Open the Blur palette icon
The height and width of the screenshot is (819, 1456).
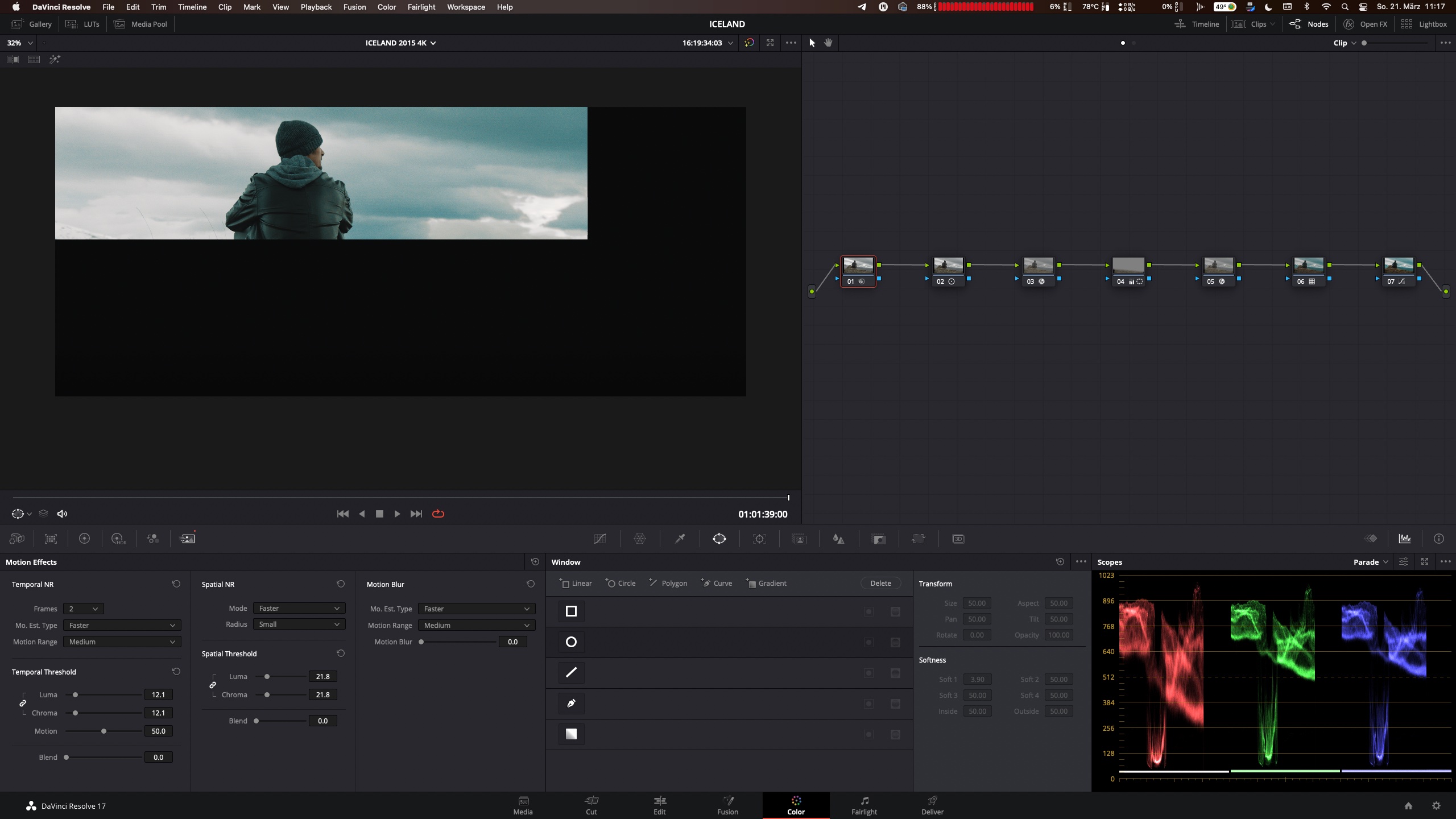coord(839,539)
